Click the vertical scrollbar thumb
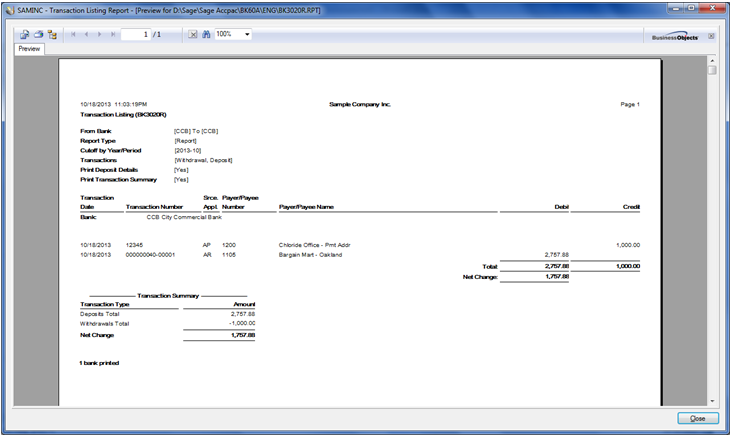This screenshot has width=731, height=437. coord(712,72)
